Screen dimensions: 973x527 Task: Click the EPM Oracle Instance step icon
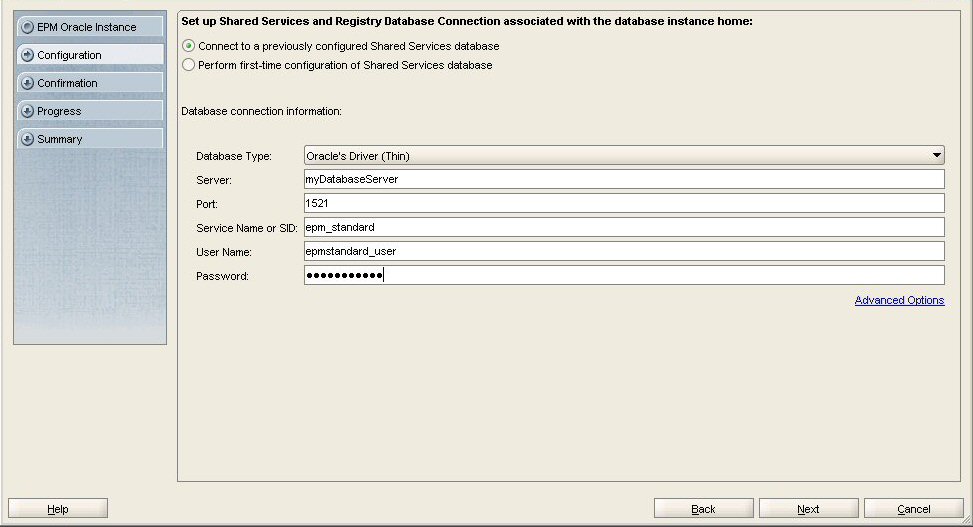click(27, 27)
